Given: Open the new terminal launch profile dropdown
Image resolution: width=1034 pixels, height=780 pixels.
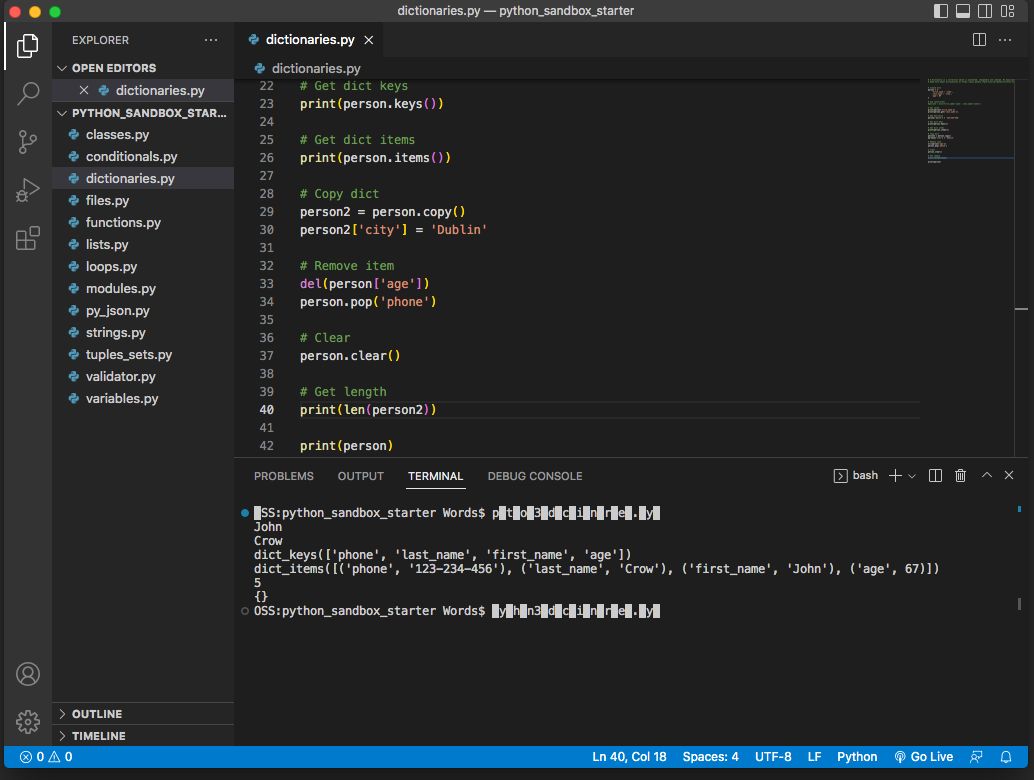Looking at the screenshot, I should pos(911,476).
